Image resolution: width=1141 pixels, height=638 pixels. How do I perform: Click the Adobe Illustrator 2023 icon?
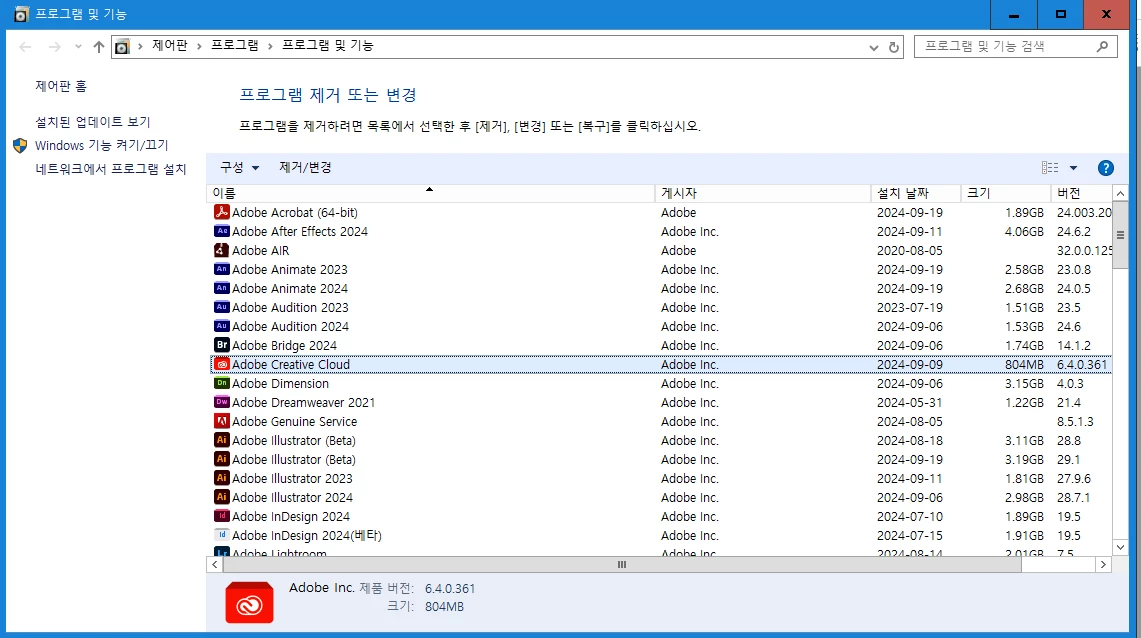pos(222,478)
